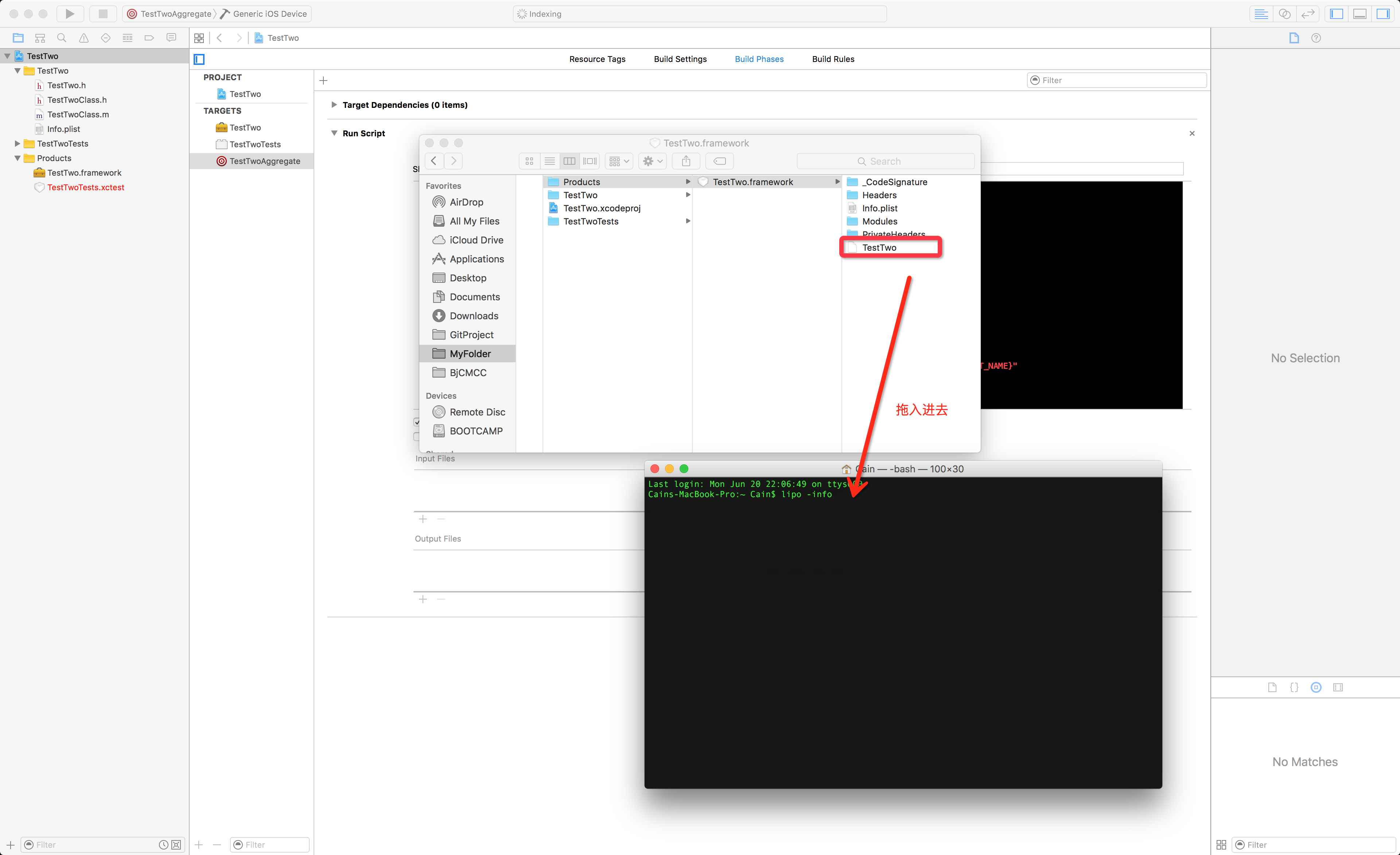Open the Test navigator diamond icon
Image resolution: width=1400 pixels, height=855 pixels.
[106, 38]
